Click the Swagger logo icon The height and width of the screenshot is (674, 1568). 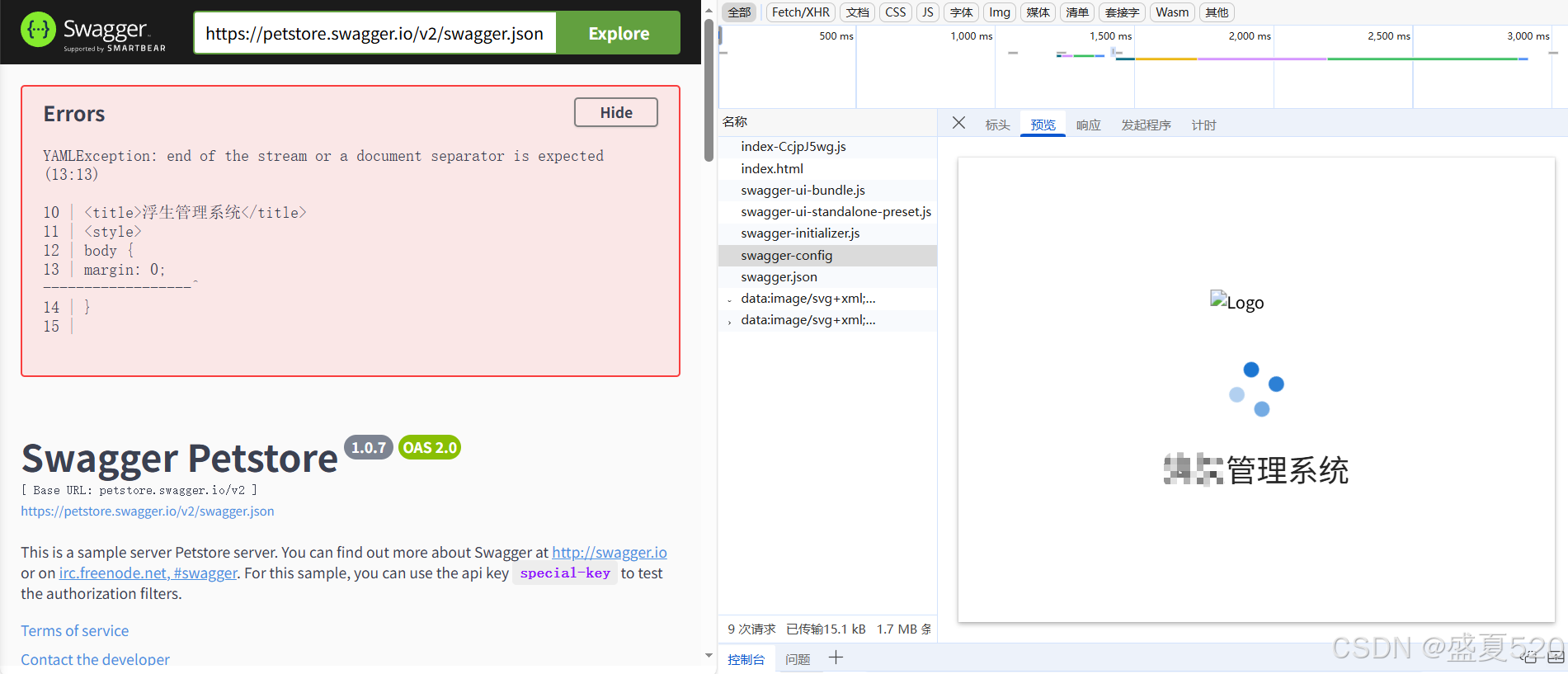(x=38, y=31)
